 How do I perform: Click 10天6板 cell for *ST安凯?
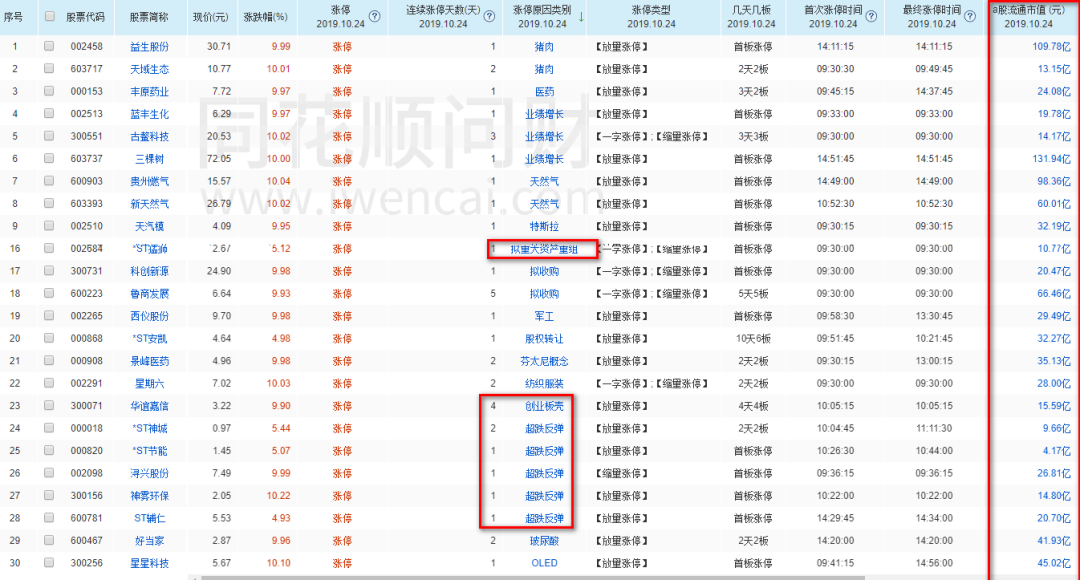pos(753,338)
